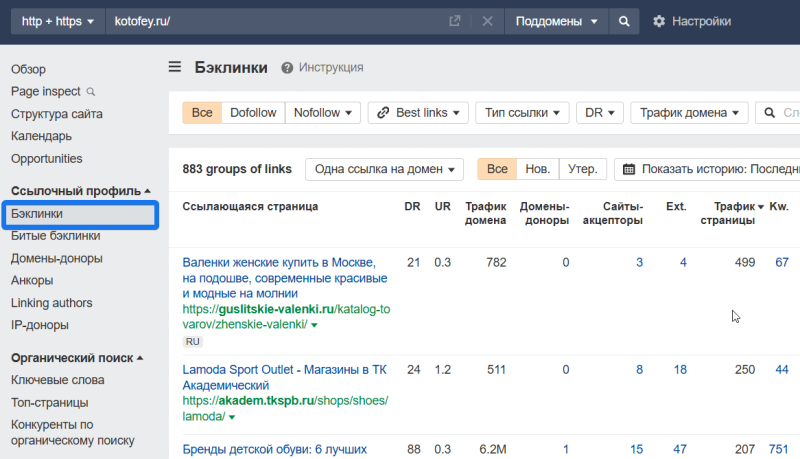Click the Page inspect magnifier icon
This screenshot has width=800, height=459.
point(91,92)
